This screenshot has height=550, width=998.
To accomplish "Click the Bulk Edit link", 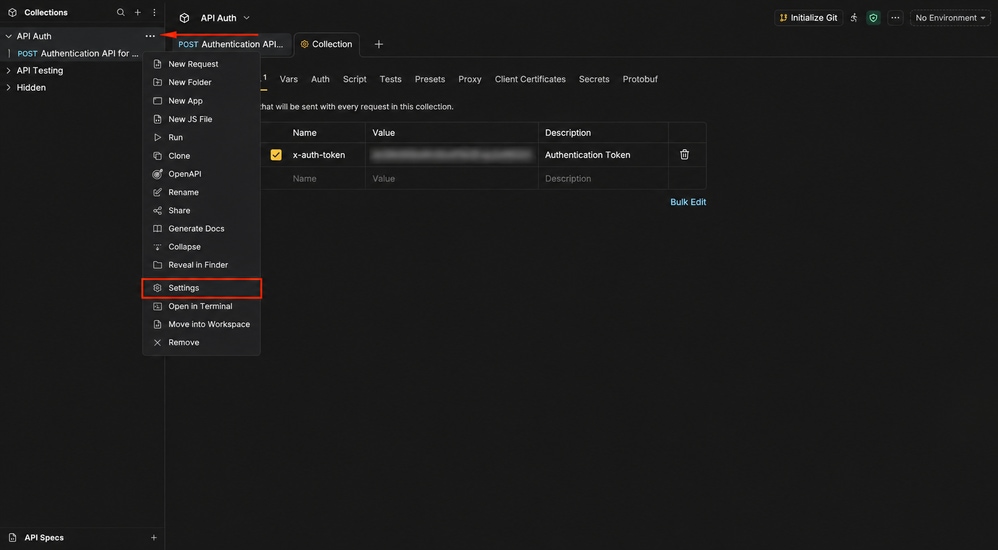I will click(688, 202).
